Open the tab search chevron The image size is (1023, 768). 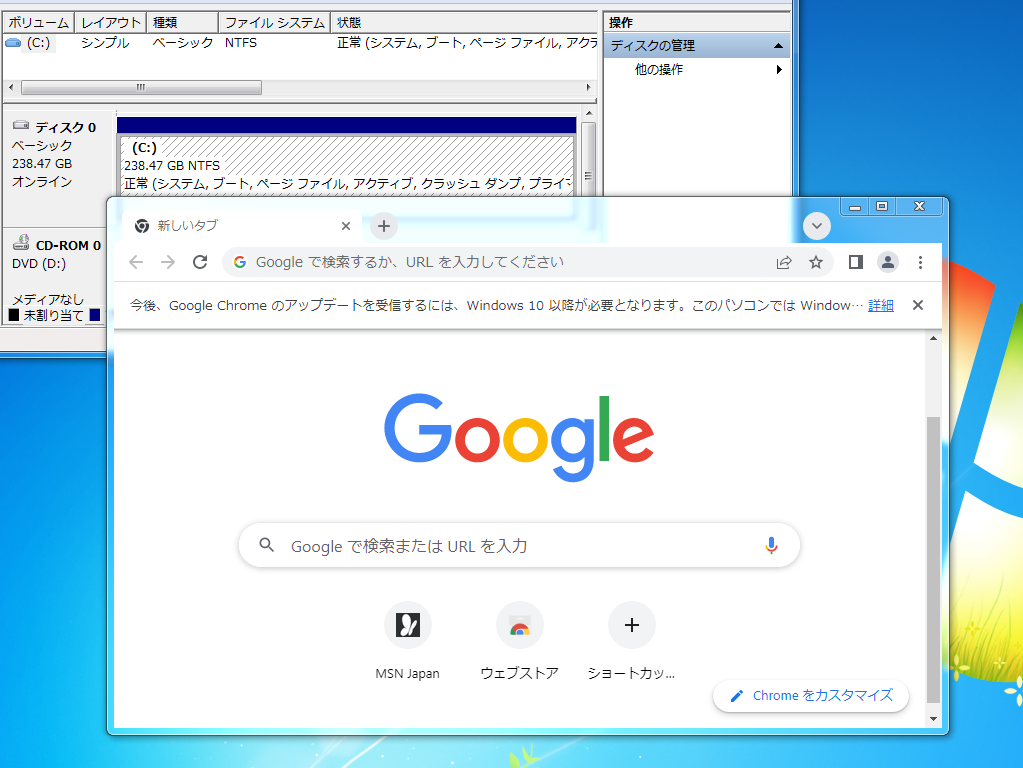(x=816, y=226)
